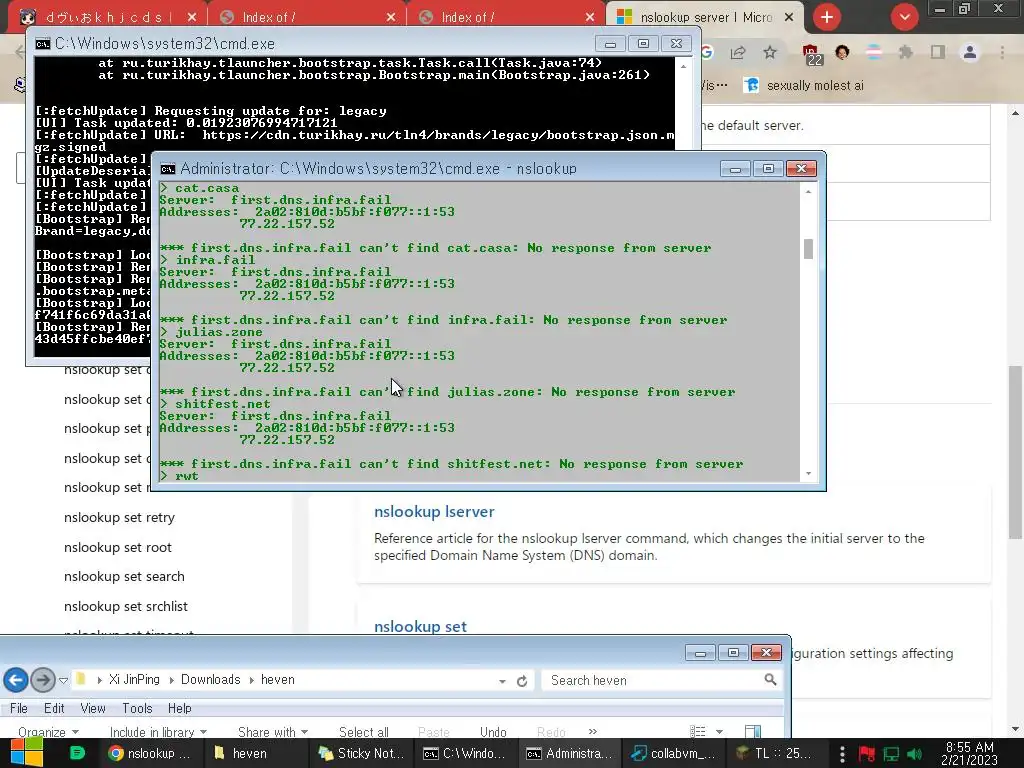
Task: Switch to collabvm taskbar item
Action: (x=673, y=753)
